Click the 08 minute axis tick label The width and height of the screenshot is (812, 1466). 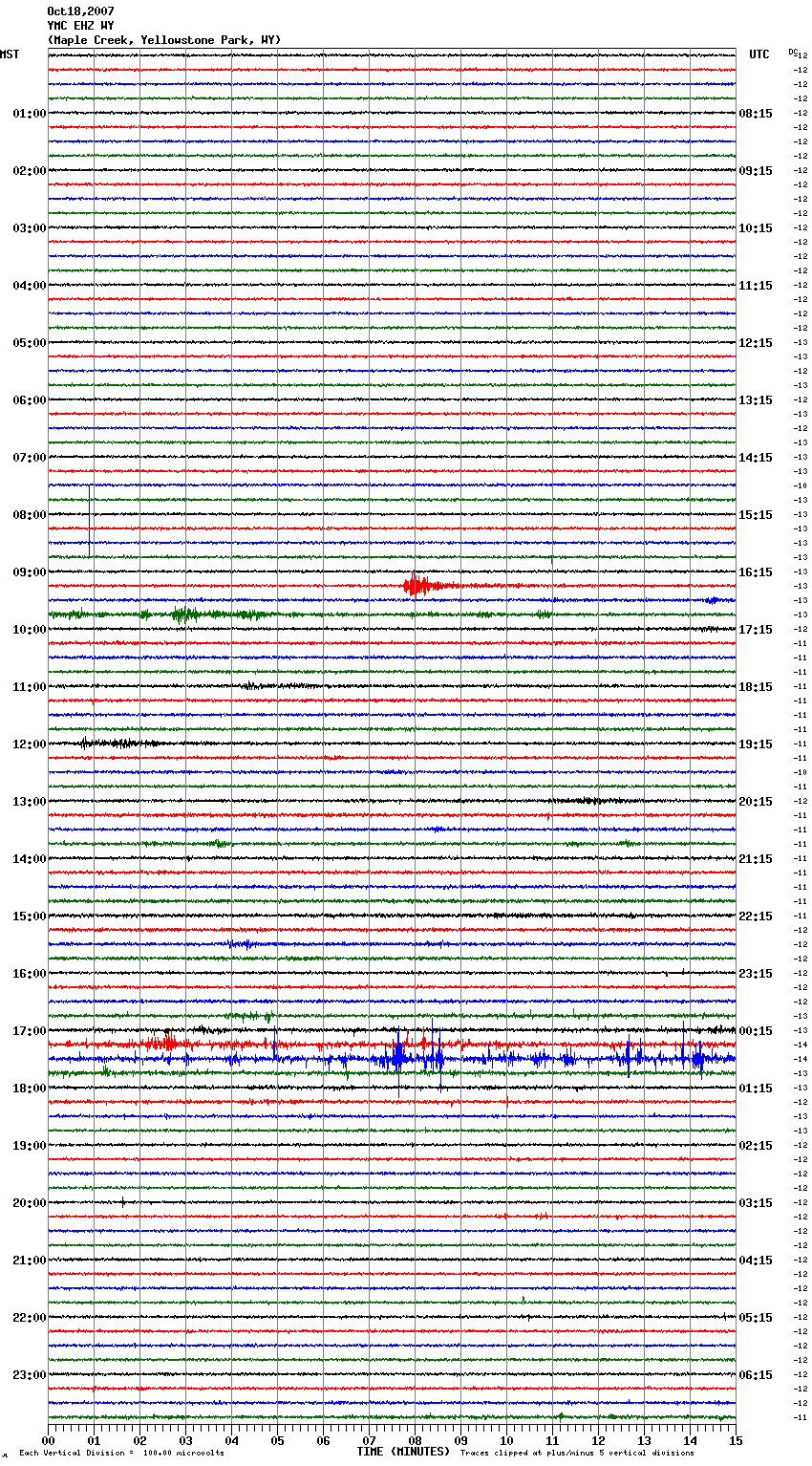click(x=415, y=1440)
